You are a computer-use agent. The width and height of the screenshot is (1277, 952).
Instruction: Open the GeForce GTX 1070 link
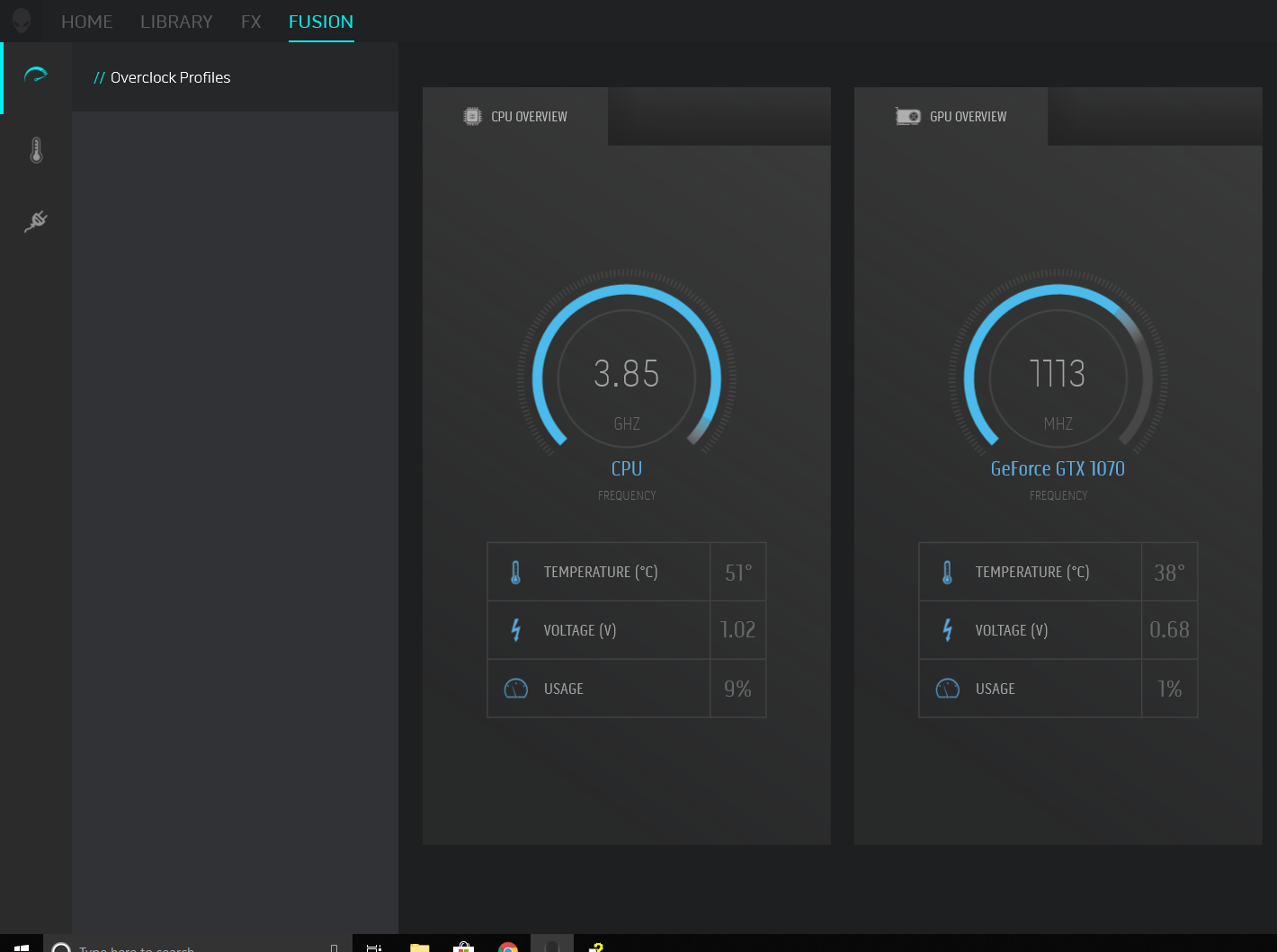[1058, 468]
